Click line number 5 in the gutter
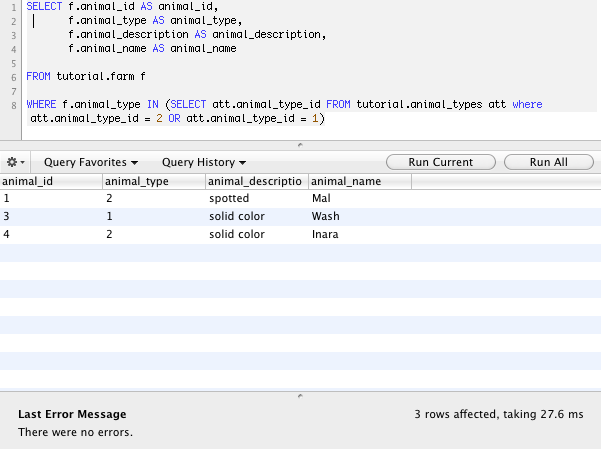Screen dimensions: 601x449 [13, 63]
